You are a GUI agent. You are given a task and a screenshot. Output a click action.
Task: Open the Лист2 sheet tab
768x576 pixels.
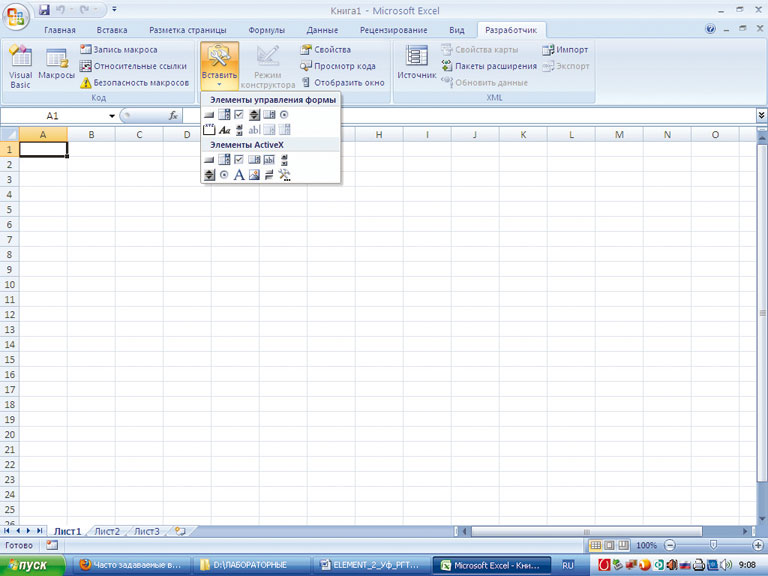[107, 531]
